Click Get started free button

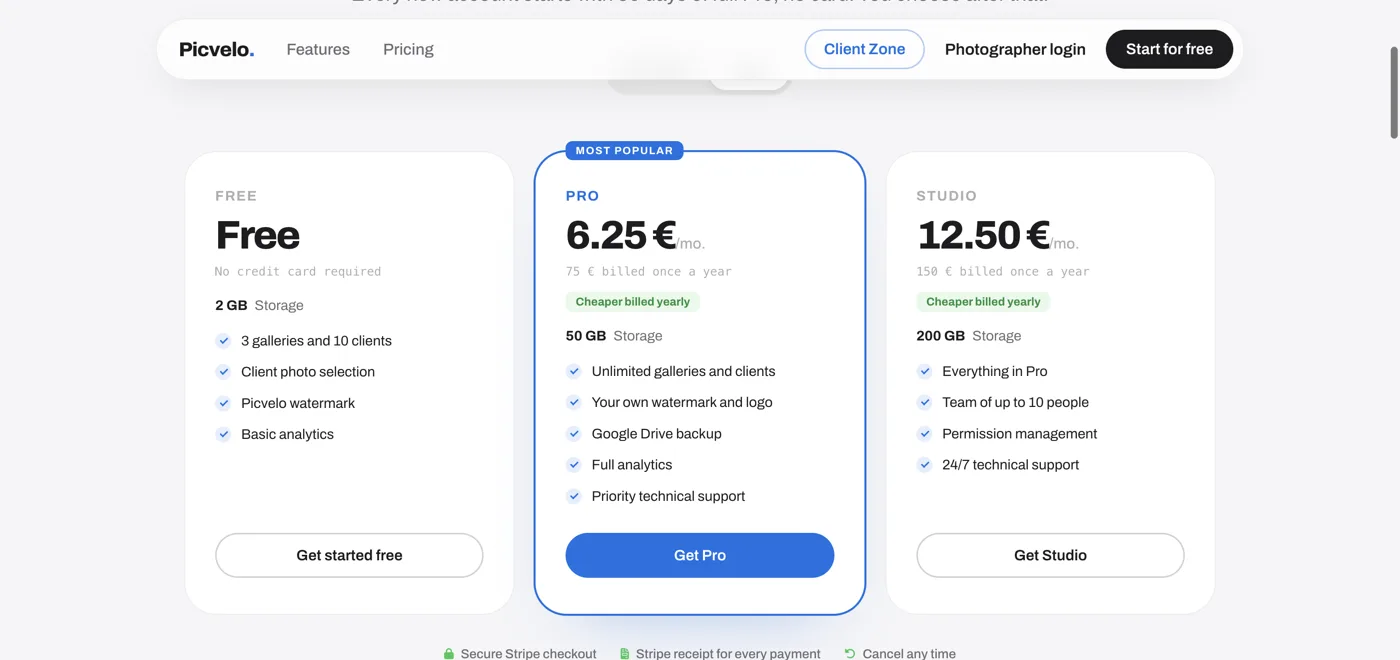(x=349, y=555)
